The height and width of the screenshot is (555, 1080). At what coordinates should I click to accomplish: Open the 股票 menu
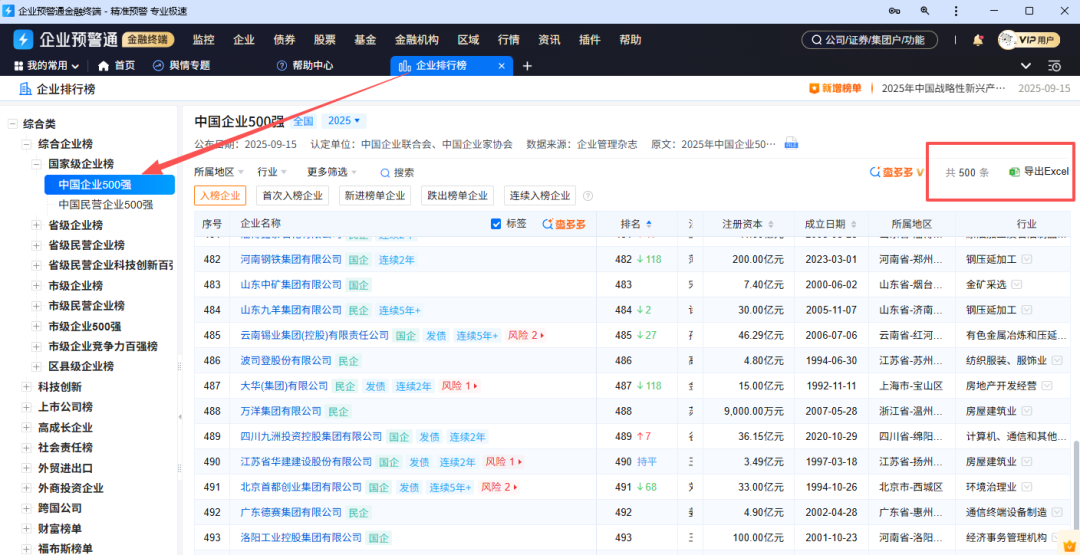pos(324,40)
